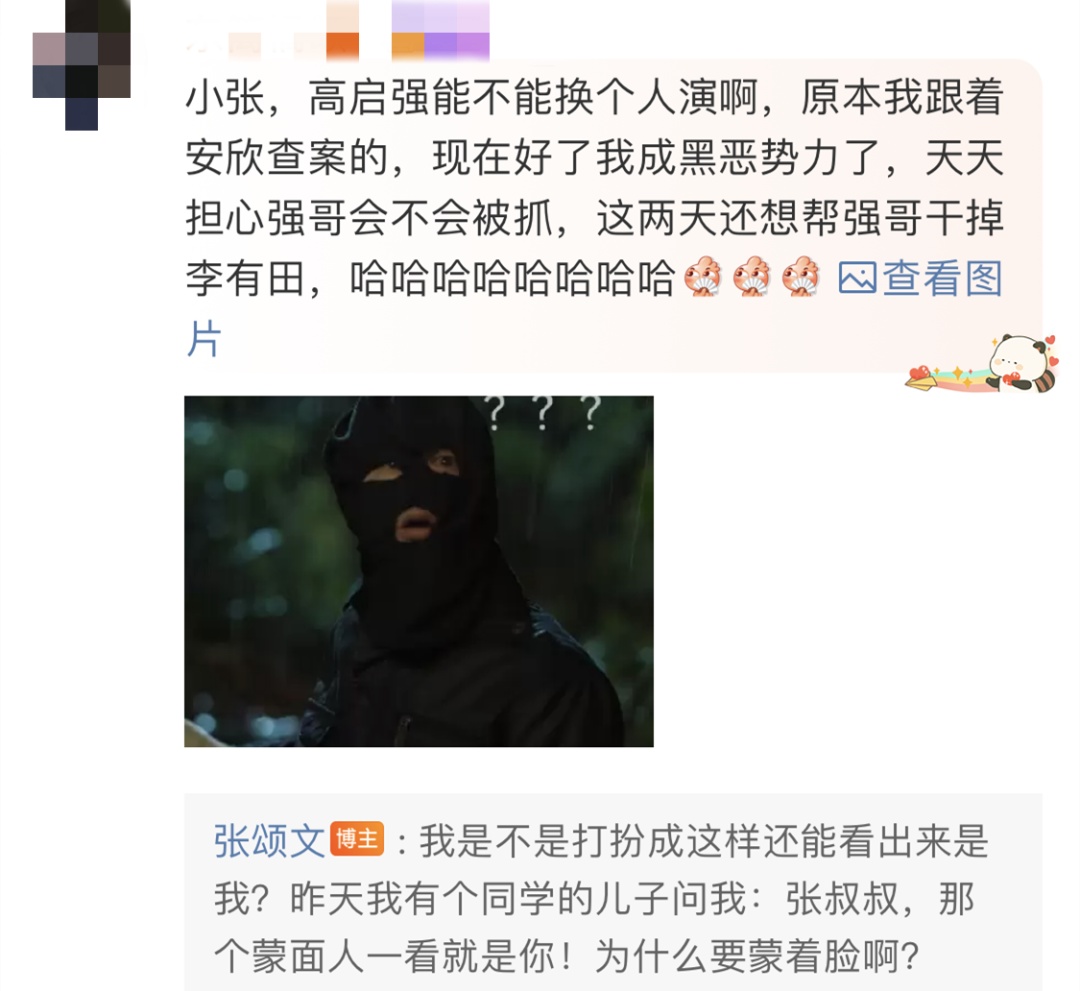Open the 查看图片 link text
Screen dimensions: 1080x991
tap(942, 278)
